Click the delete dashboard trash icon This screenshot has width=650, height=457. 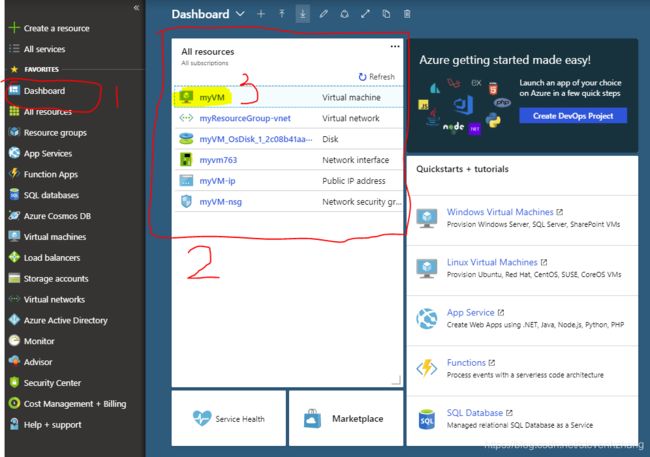(407, 14)
